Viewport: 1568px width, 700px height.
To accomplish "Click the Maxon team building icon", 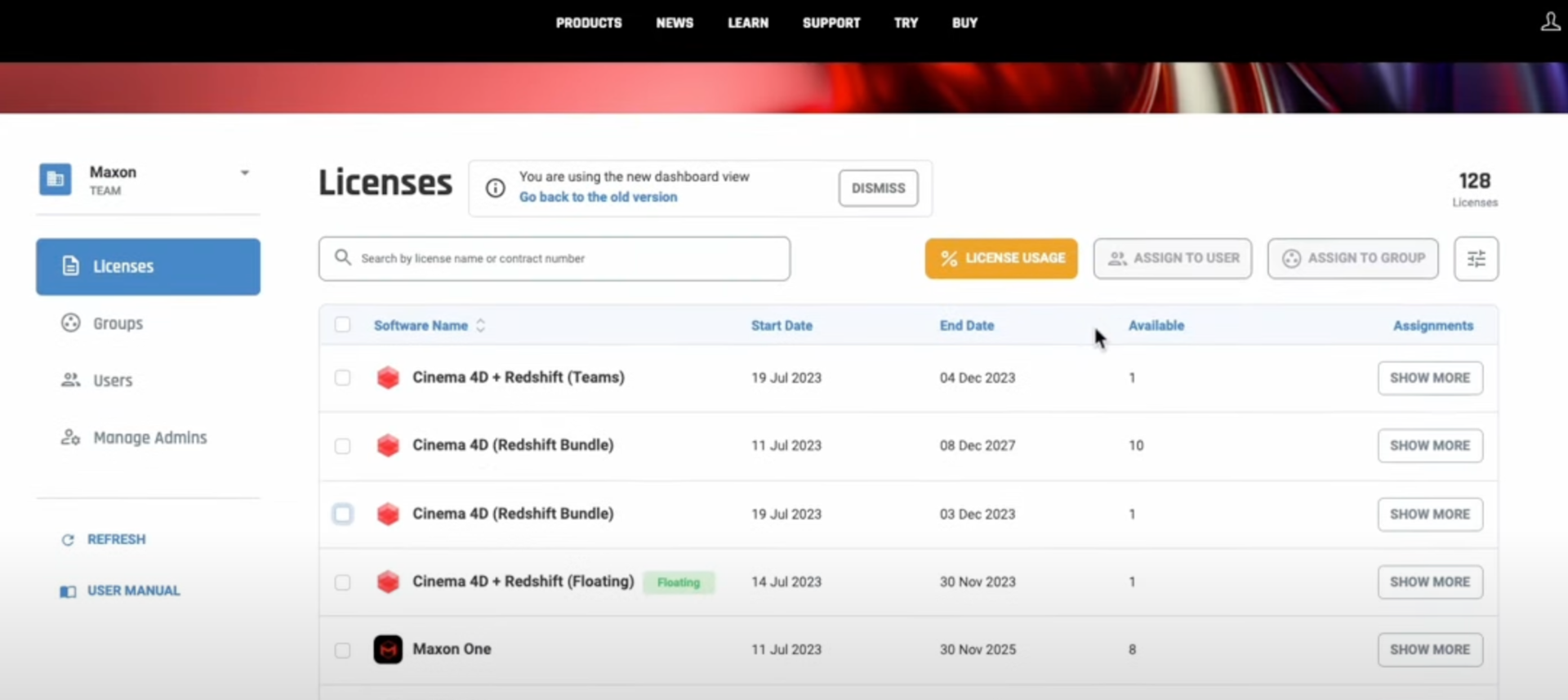I will coord(55,179).
